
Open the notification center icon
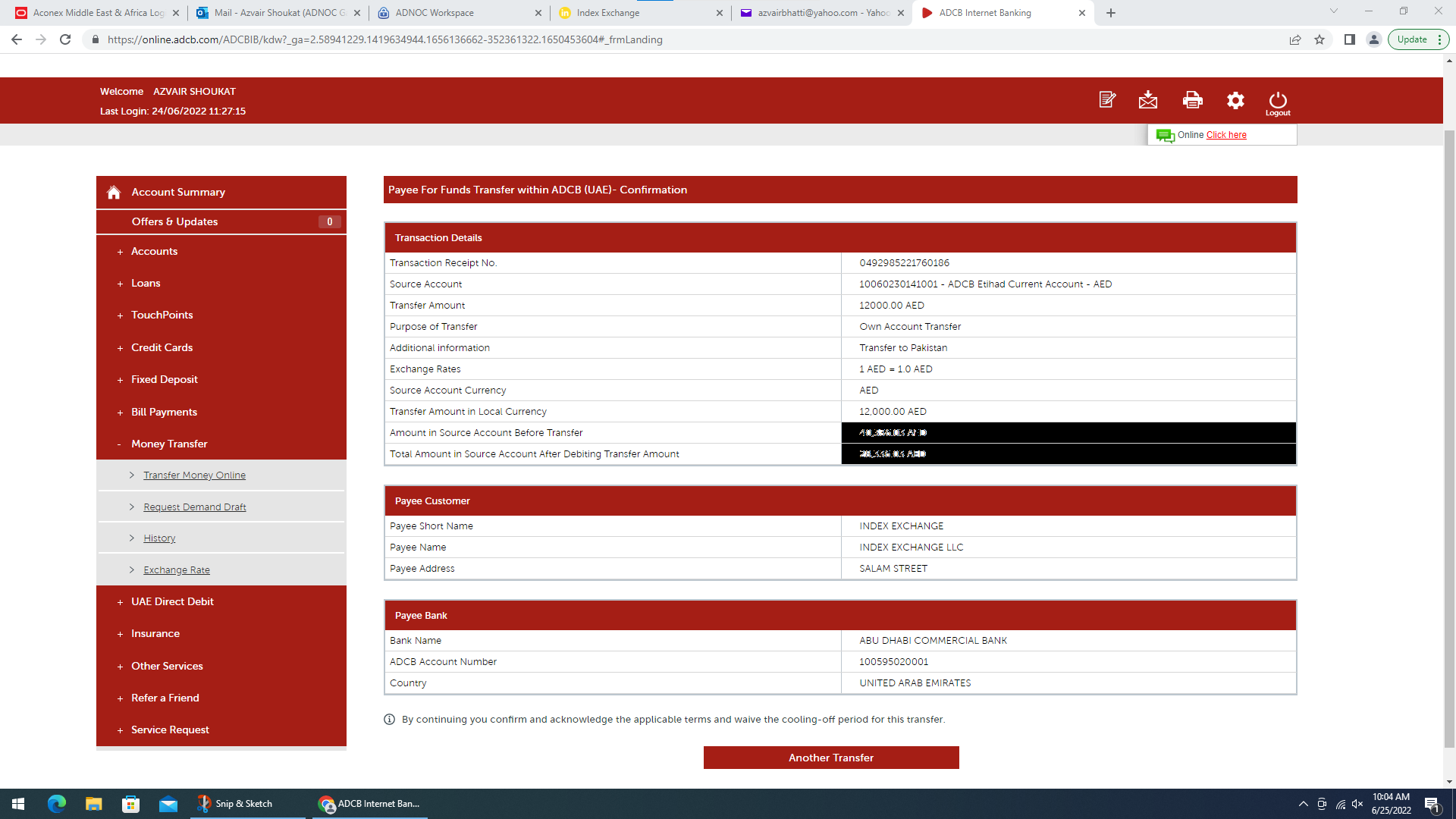click(1432, 804)
